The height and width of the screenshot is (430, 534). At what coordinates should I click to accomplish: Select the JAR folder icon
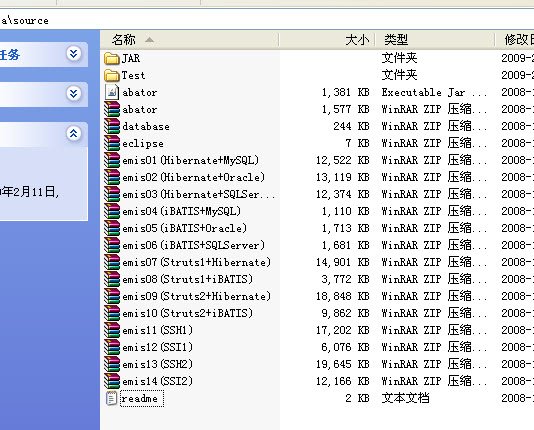click(x=112, y=59)
